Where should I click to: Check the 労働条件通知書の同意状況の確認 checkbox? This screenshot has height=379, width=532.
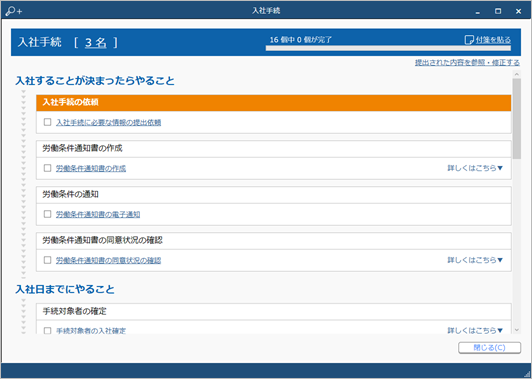click(x=48, y=260)
